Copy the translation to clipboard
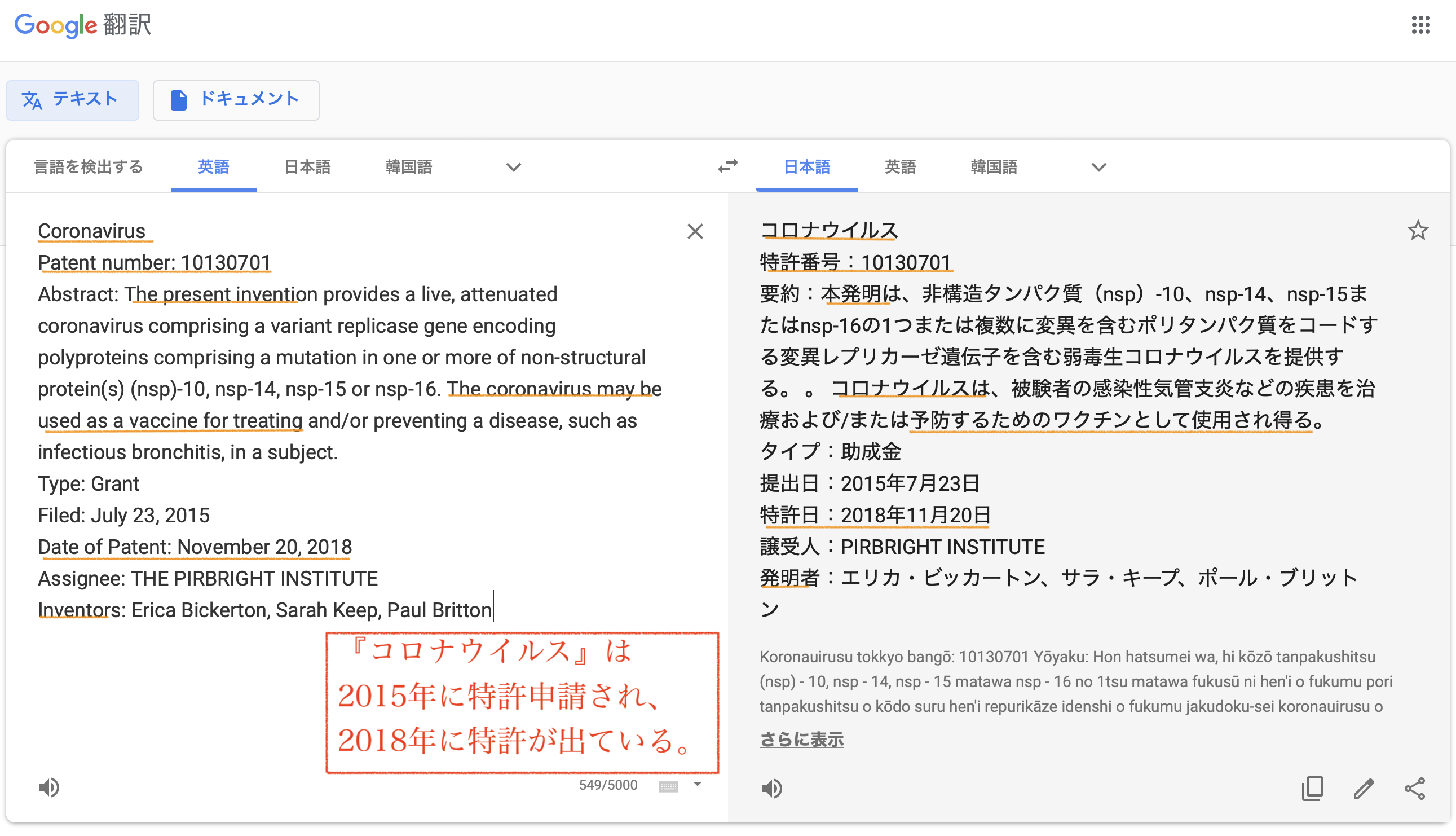 pyautogui.click(x=1312, y=787)
